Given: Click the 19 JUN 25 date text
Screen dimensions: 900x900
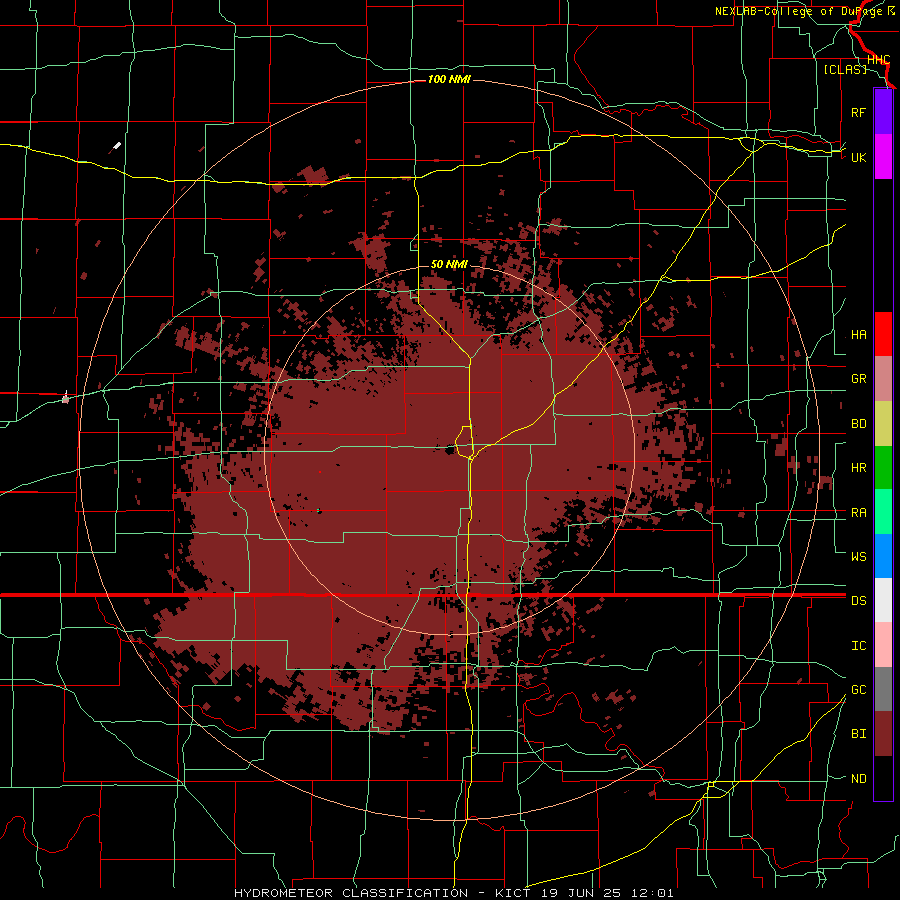Looking at the screenshot, I should point(581,893).
